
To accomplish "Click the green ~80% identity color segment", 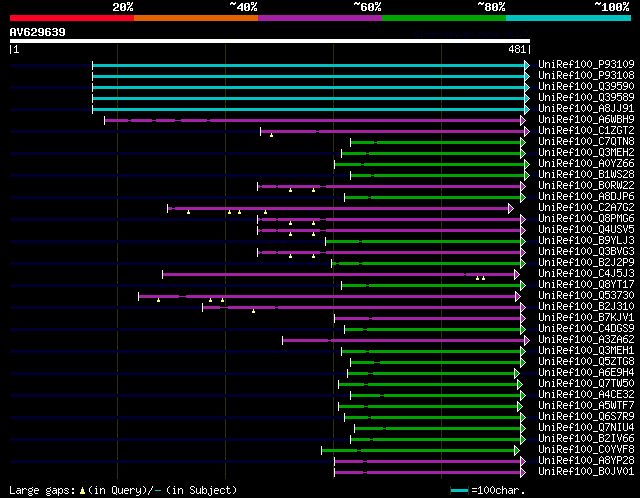I will [444, 18].
